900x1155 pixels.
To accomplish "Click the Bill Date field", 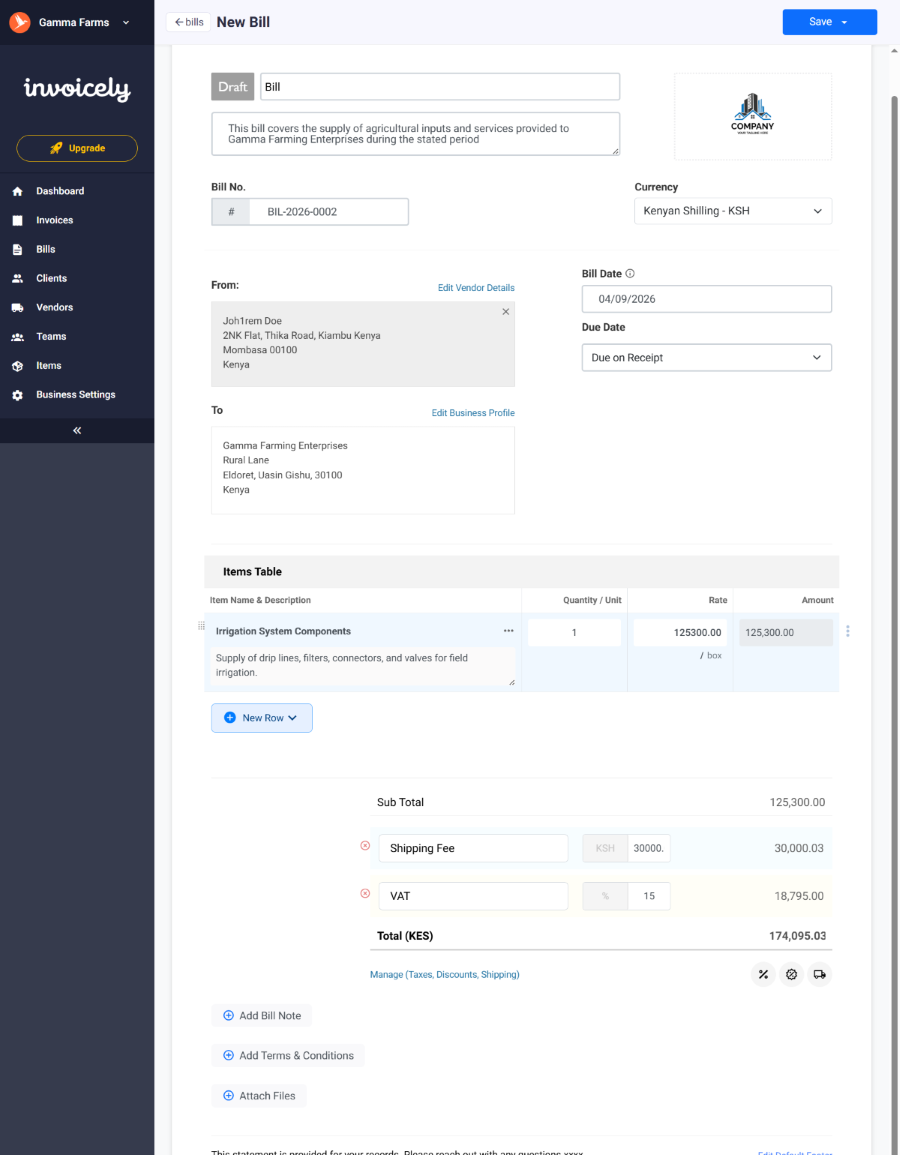I will [x=706, y=299].
